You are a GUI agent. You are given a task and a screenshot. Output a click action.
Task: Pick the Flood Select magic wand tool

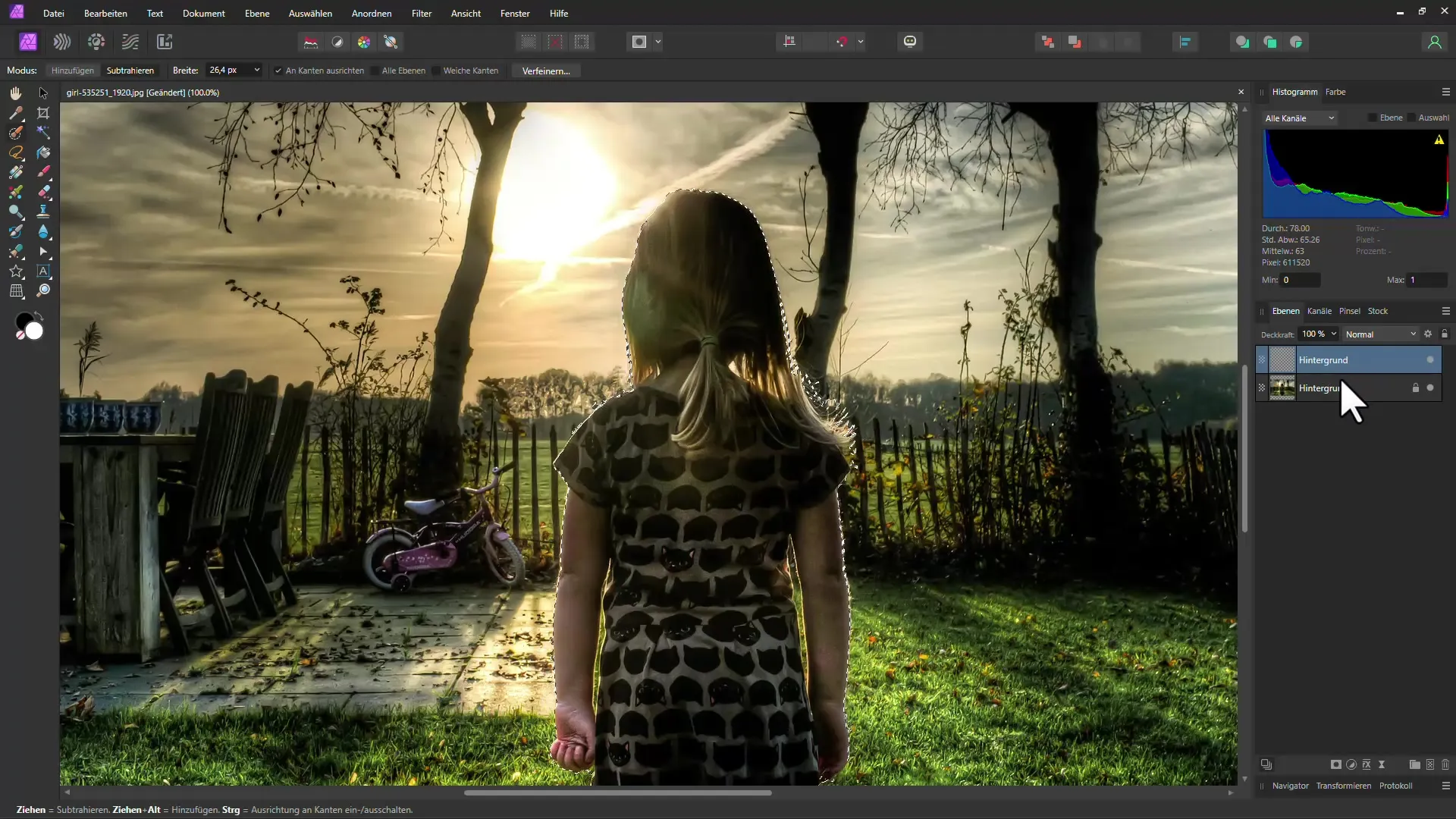[x=43, y=133]
